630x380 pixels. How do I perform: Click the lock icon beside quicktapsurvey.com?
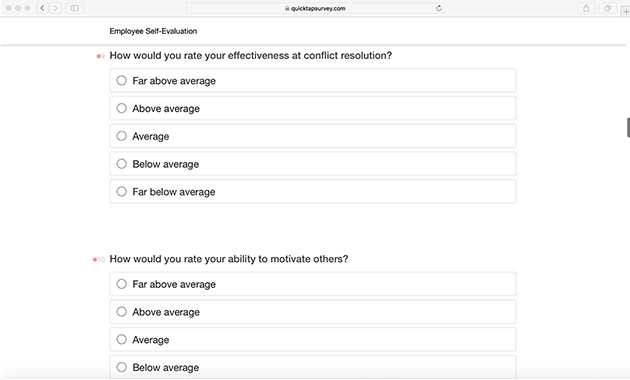click(287, 8)
